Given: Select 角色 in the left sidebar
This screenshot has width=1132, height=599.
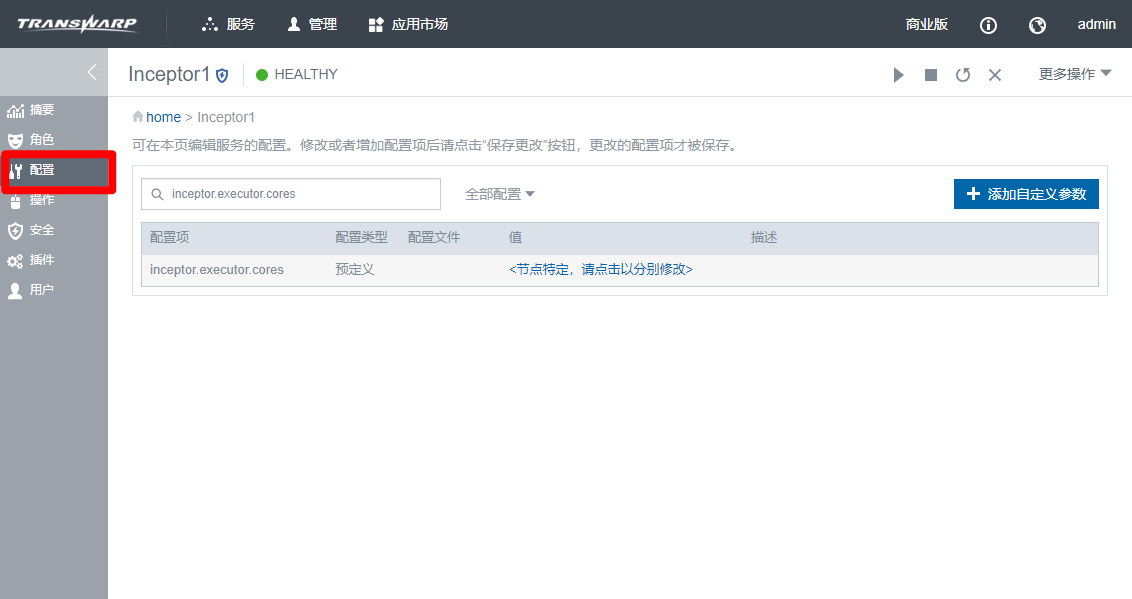Looking at the screenshot, I should coord(42,140).
